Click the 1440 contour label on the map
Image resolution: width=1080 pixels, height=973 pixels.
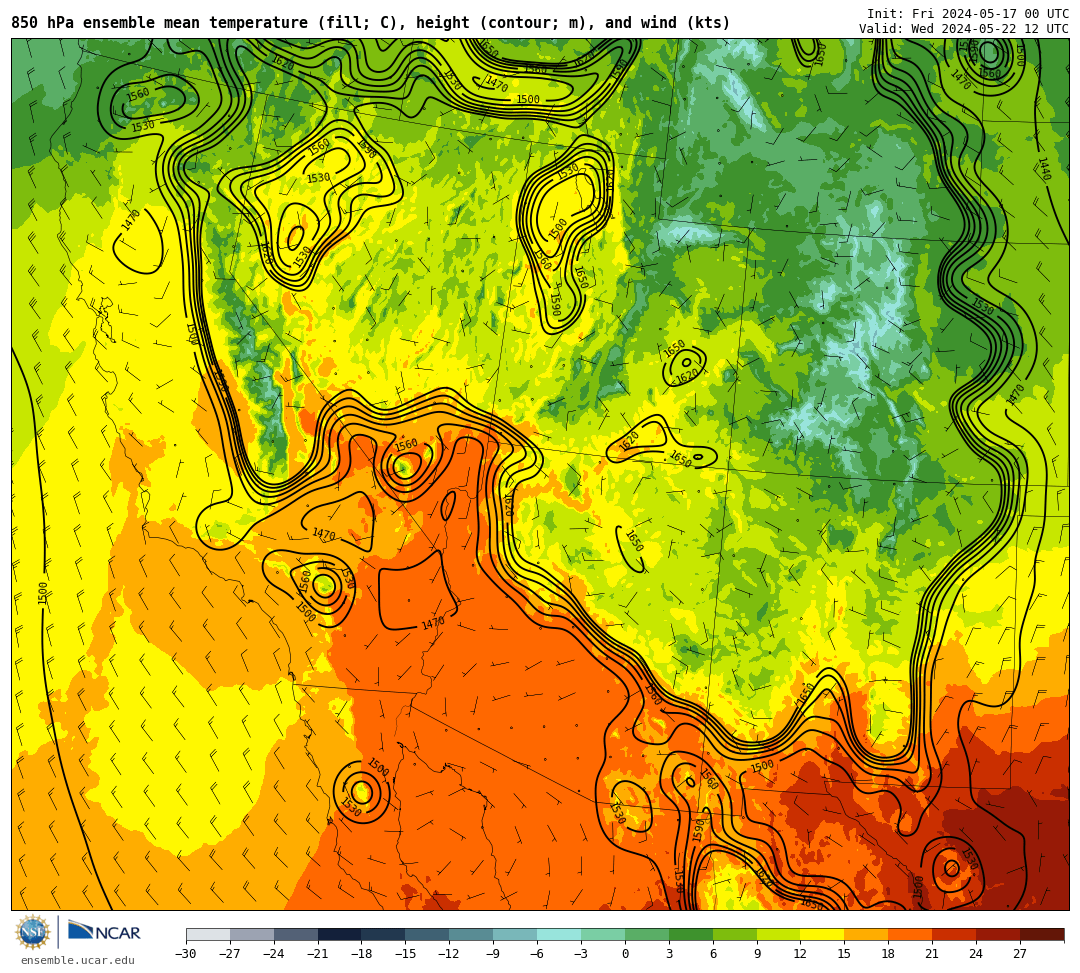1044,169
